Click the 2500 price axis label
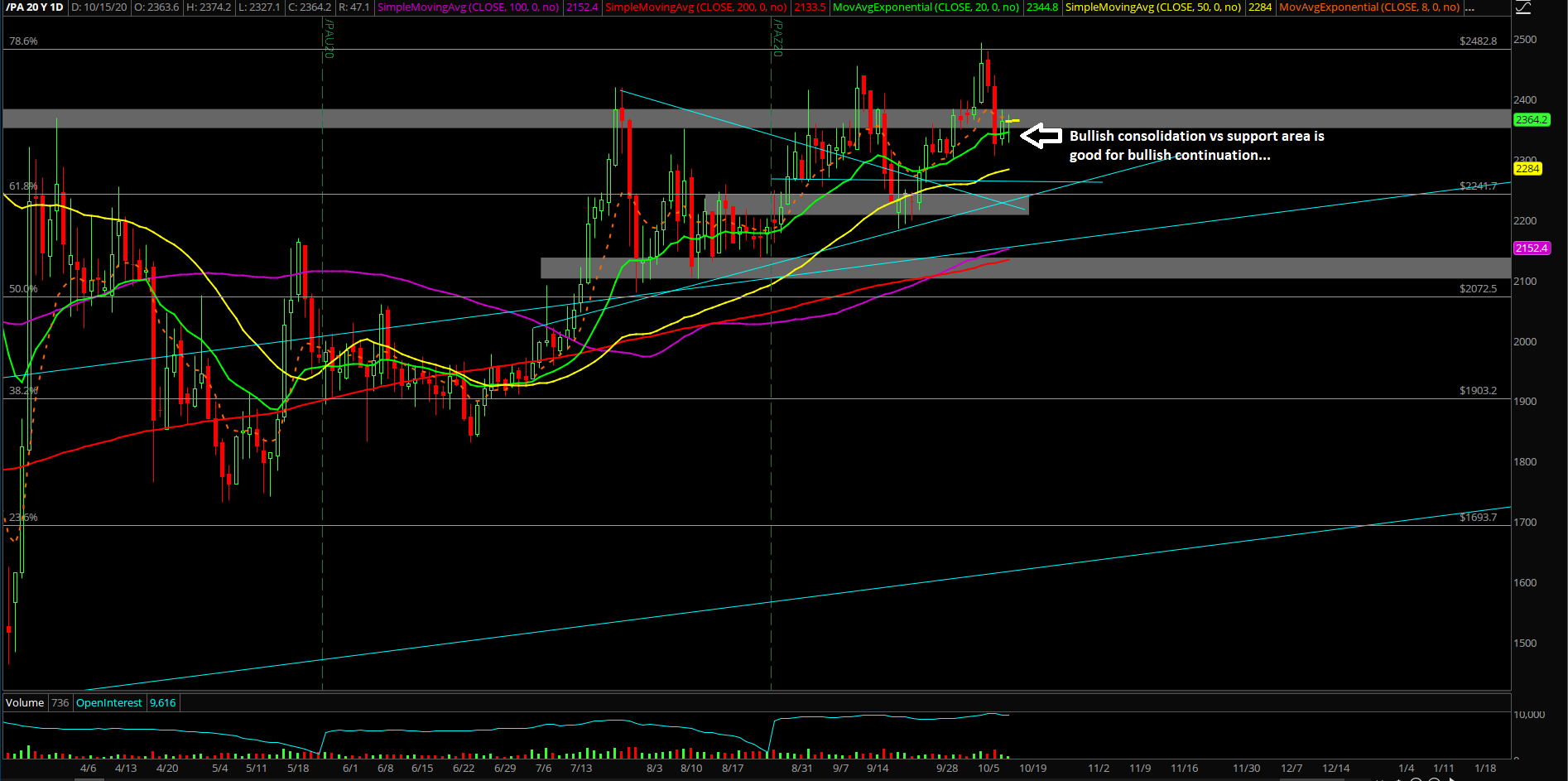The width and height of the screenshot is (1568, 781). tap(1525, 40)
